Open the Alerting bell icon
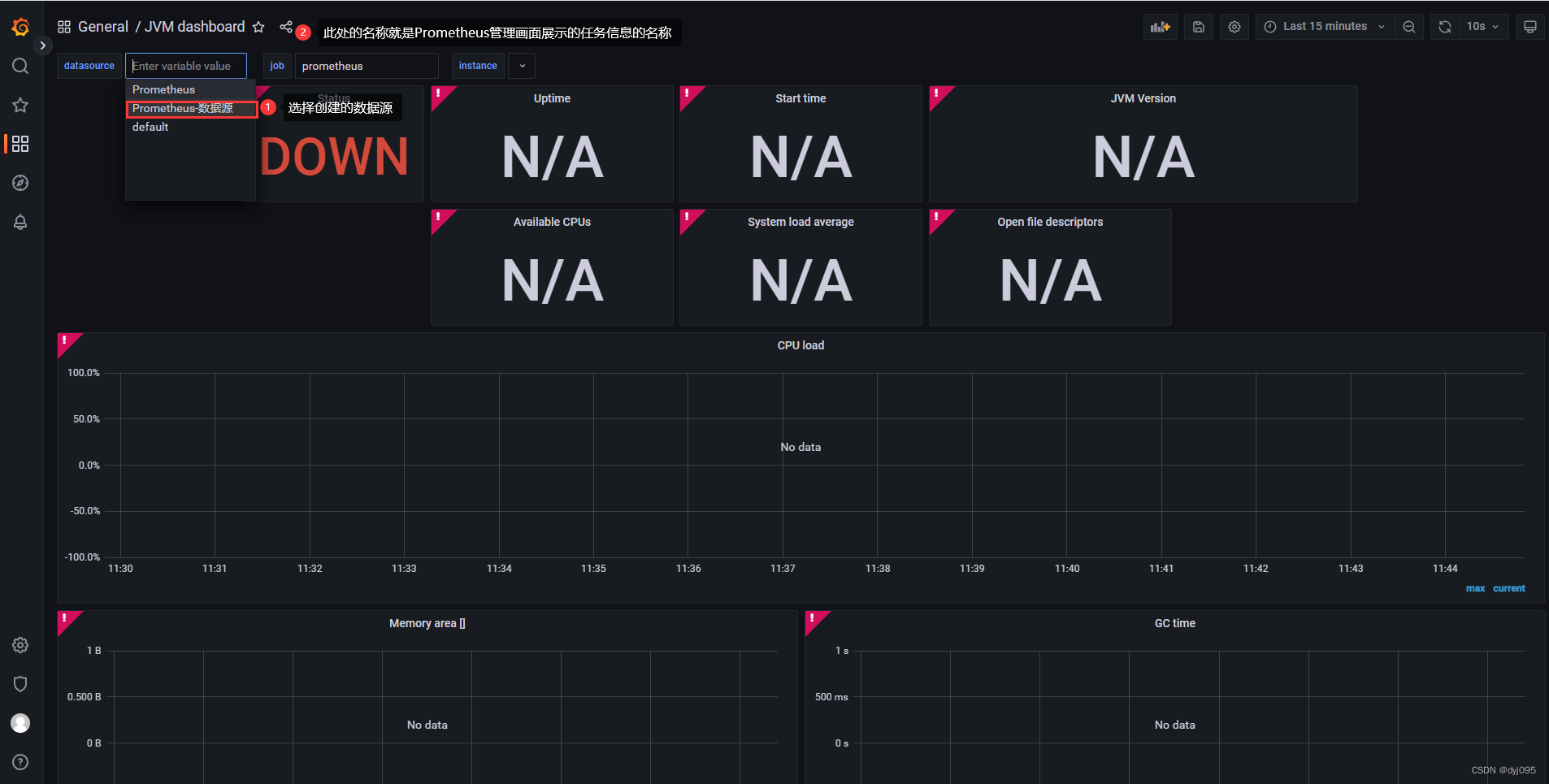 (x=20, y=222)
